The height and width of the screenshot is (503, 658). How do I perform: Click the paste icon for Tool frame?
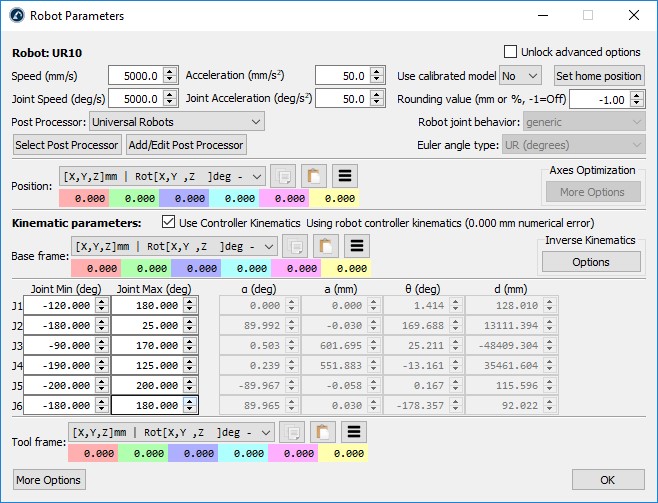click(x=326, y=432)
